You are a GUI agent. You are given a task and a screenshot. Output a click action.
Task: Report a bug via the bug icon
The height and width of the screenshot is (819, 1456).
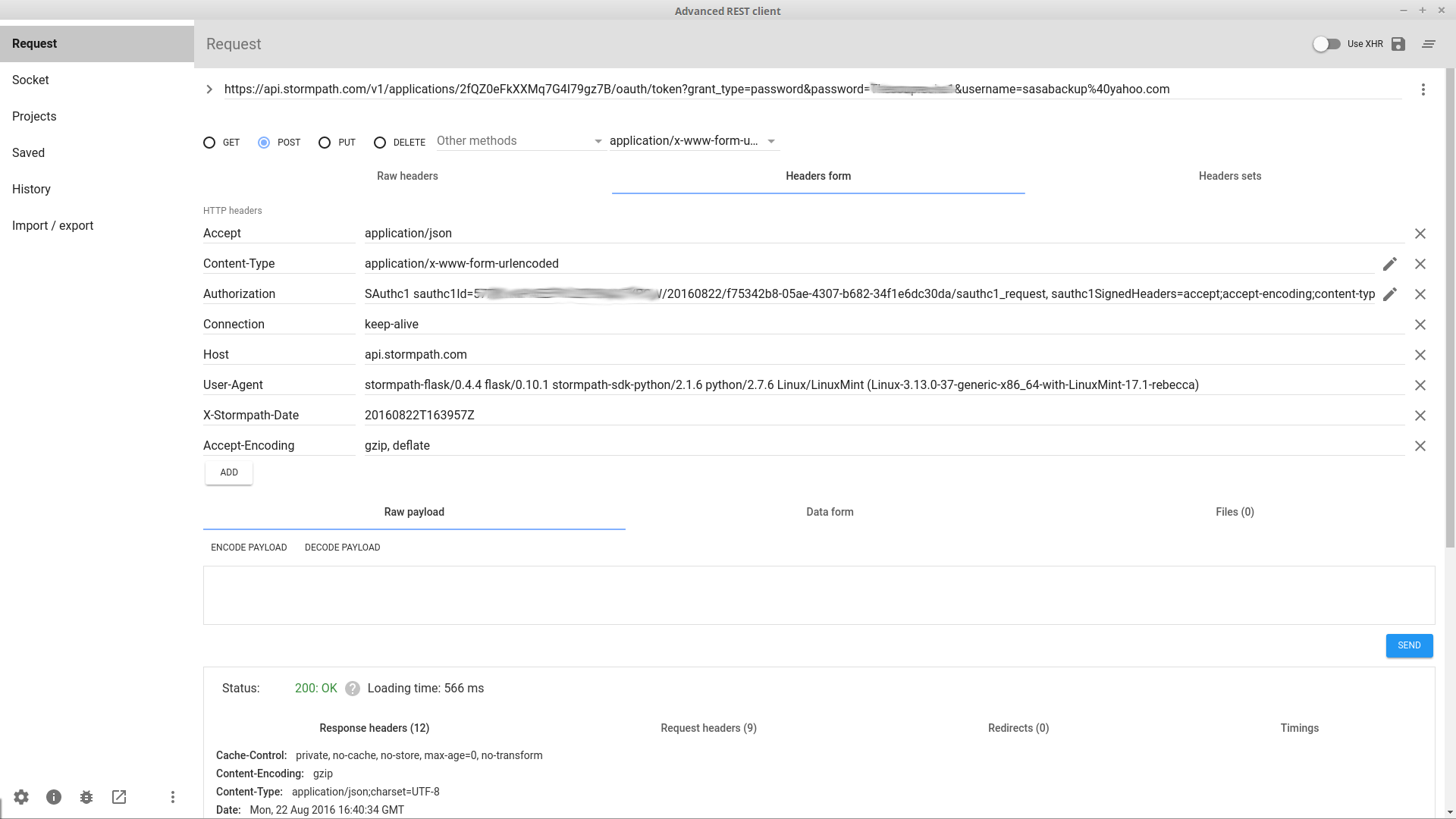click(86, 797)
